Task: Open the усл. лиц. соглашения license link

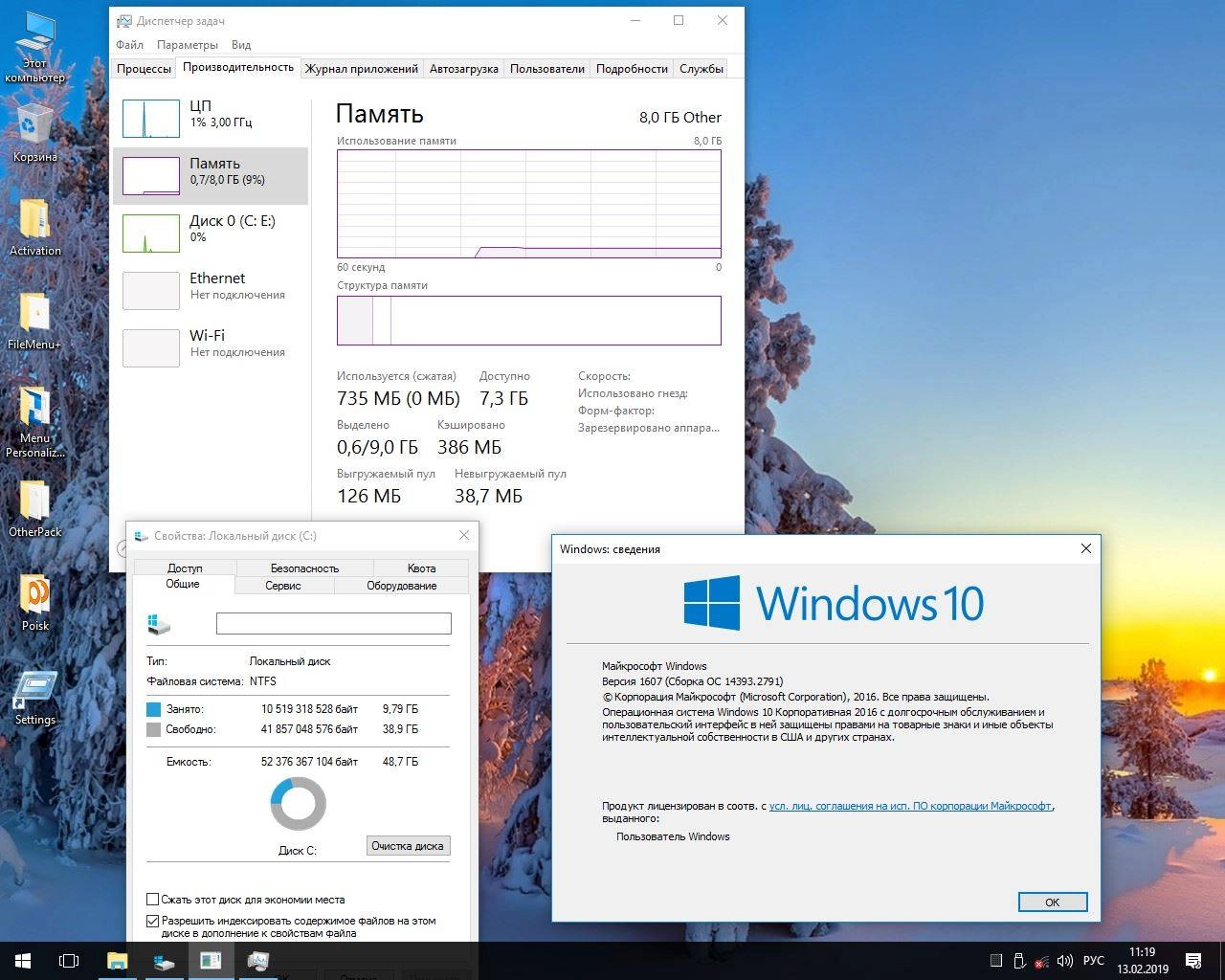Action: click(910, 806)
